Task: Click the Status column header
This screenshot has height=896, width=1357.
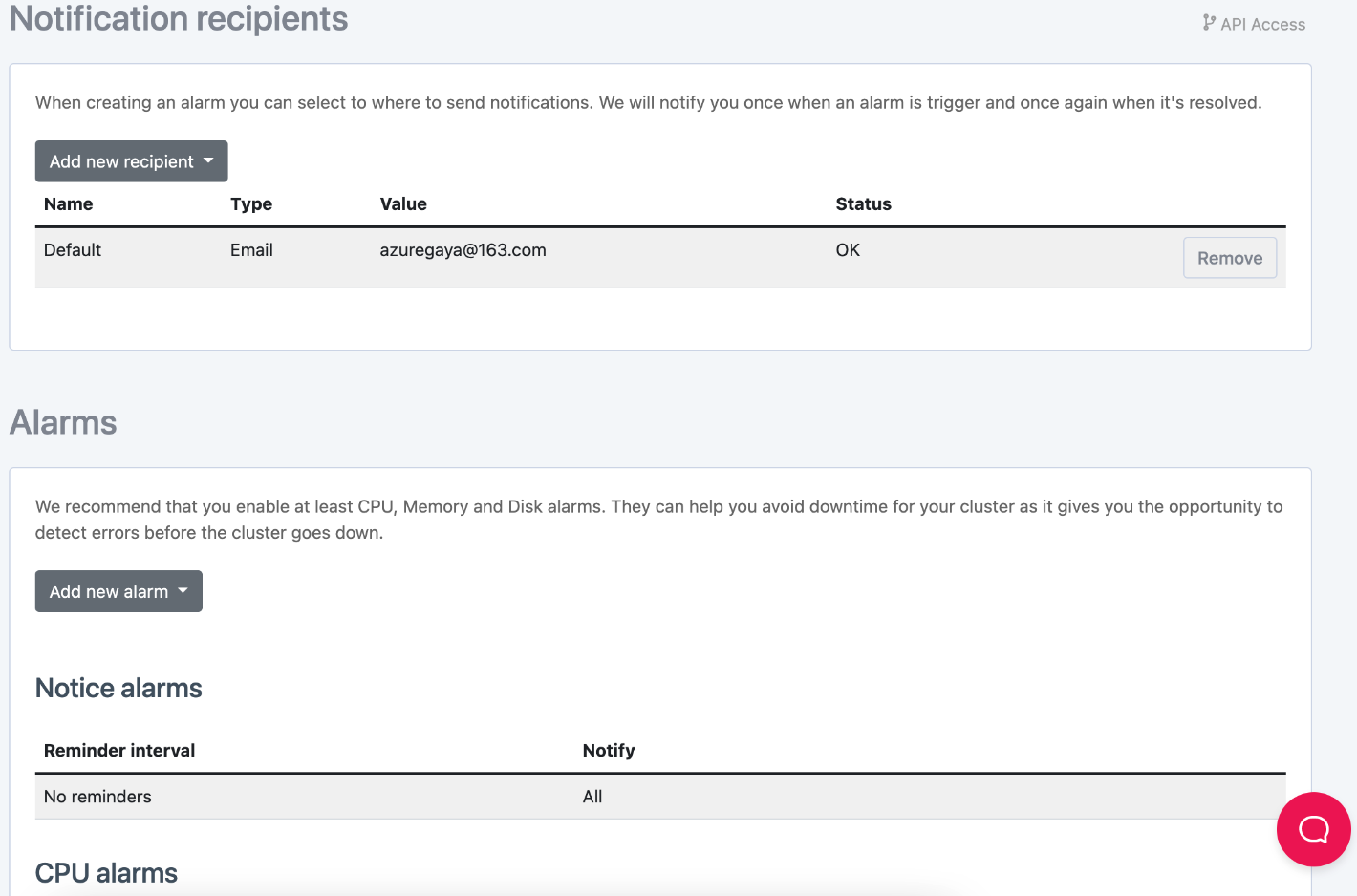Action: (x=863, y=204)
